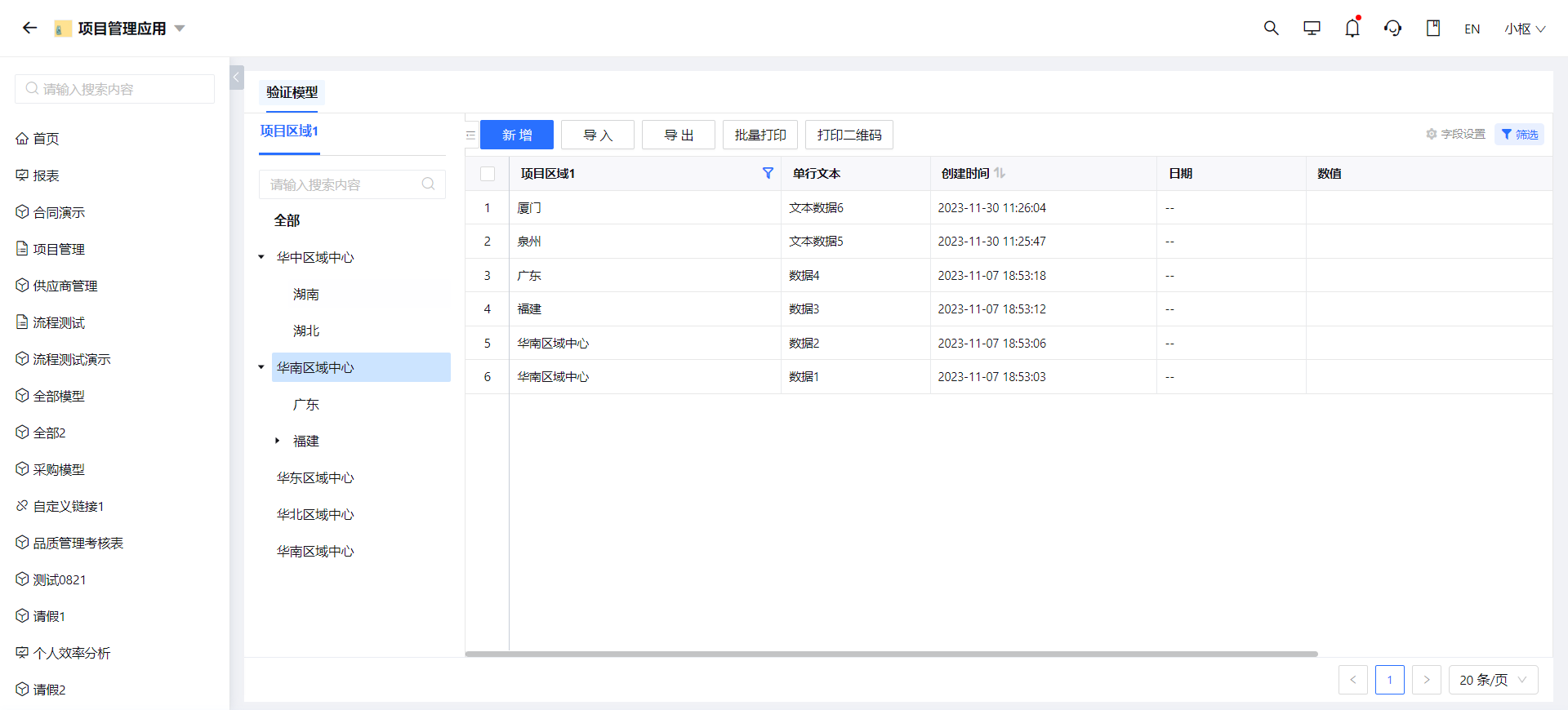This screenshot has width=1568, height=710.
Task: Toggle the panel handle left of 新增
Action: coord(470,135)
